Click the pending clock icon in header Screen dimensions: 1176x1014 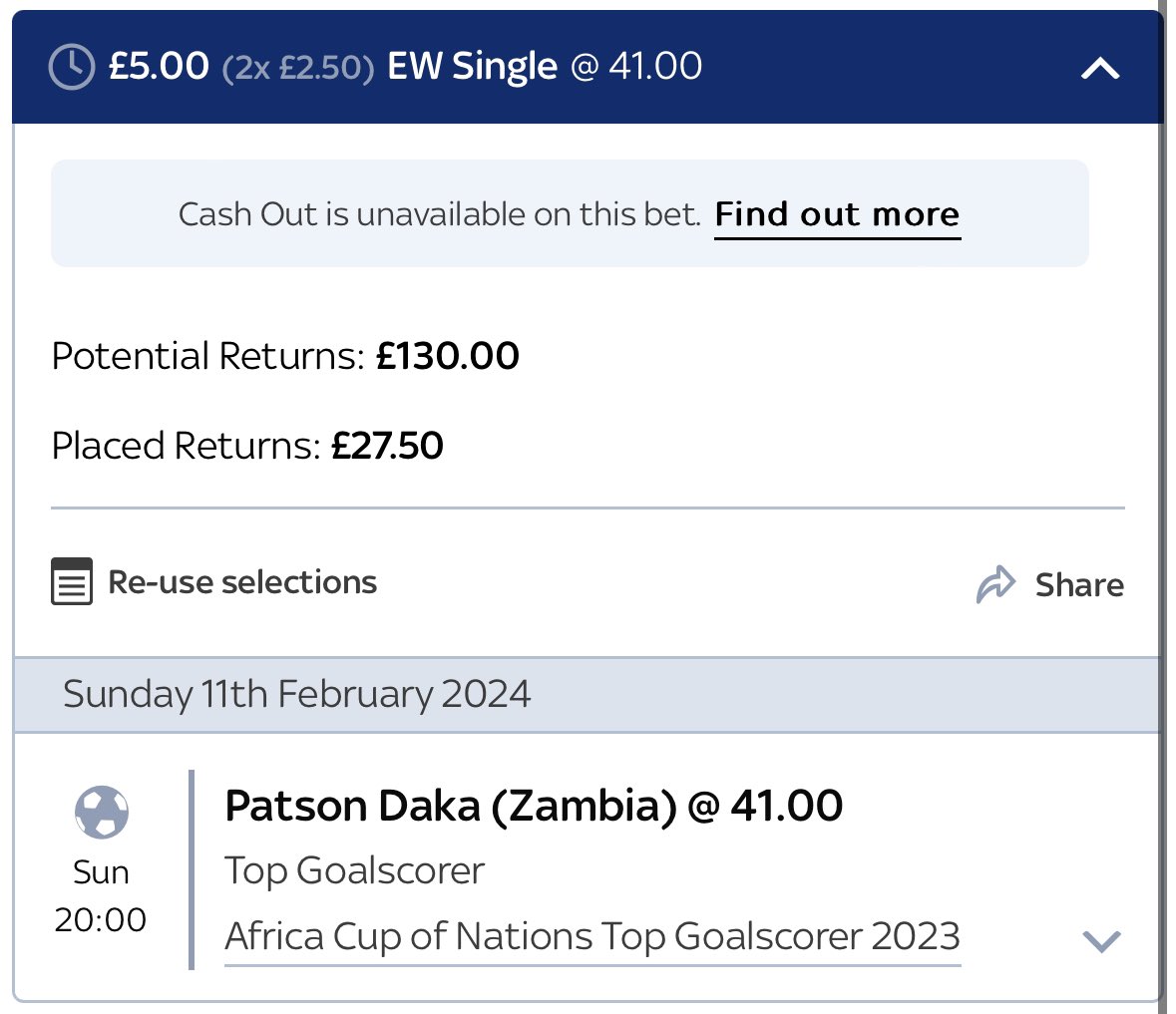tap(72, 67)
